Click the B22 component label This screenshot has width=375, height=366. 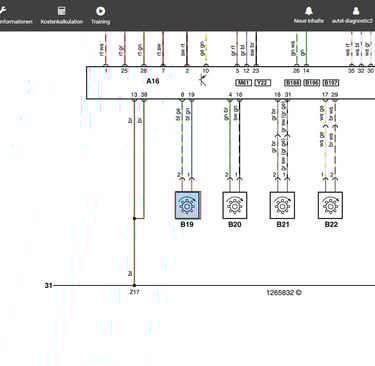(x=331, y=224)
